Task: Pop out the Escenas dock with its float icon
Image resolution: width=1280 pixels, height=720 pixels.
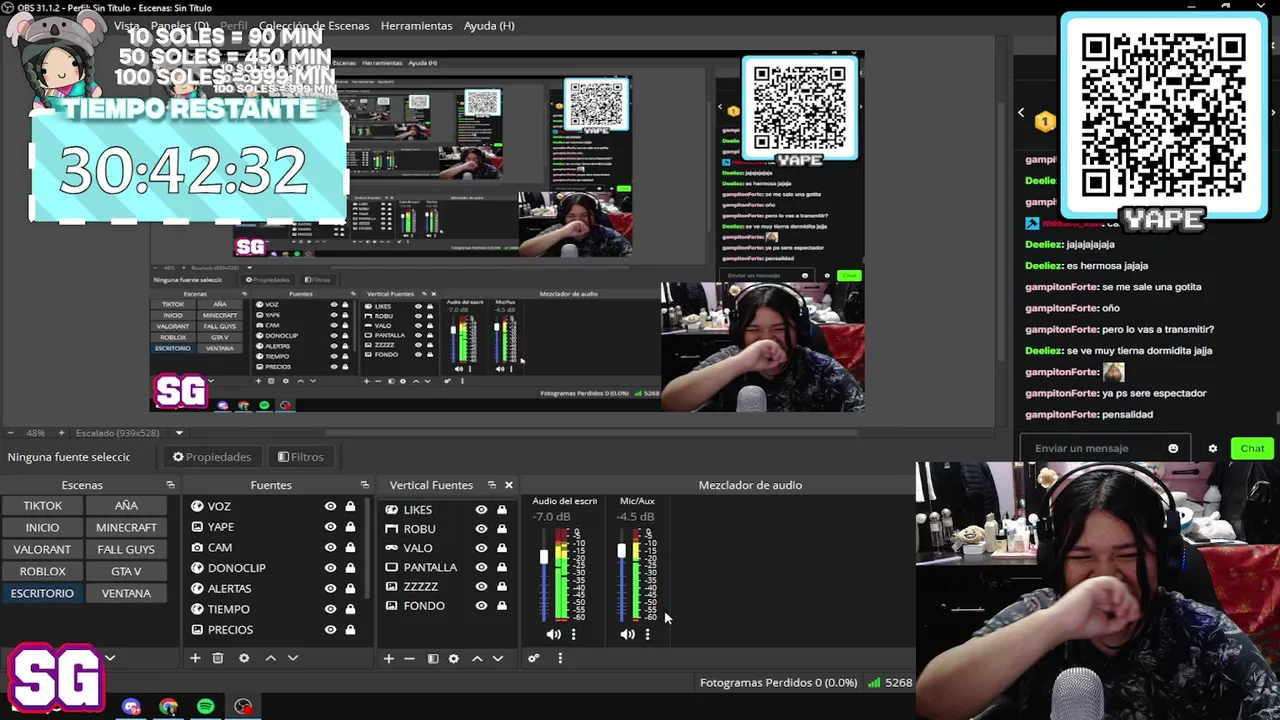Action: 170,485
